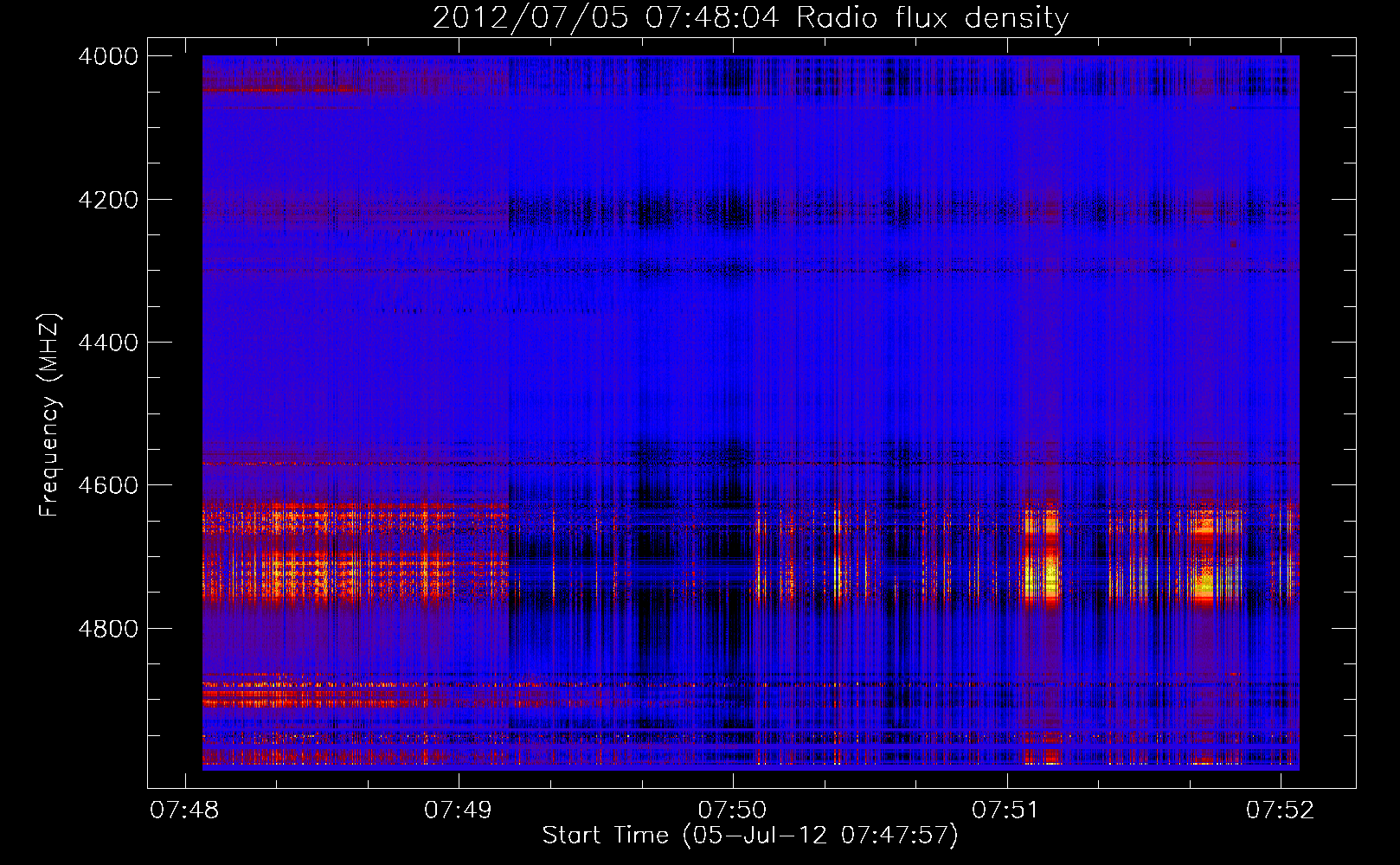
Task: Select the y-axis label "Frequency (MHZ)"
Action: (x=50, y=415)
